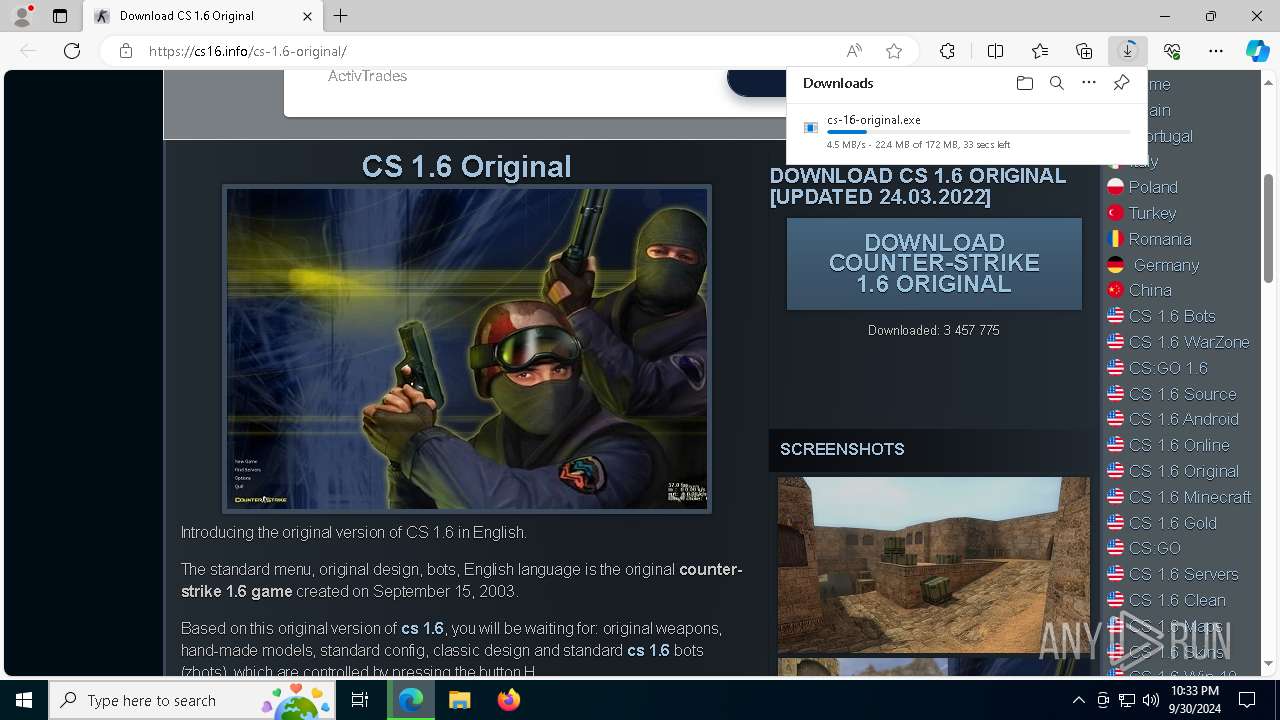Open more options in Downloads panel
The image size is (1280, 720).
coord(1089,83)
